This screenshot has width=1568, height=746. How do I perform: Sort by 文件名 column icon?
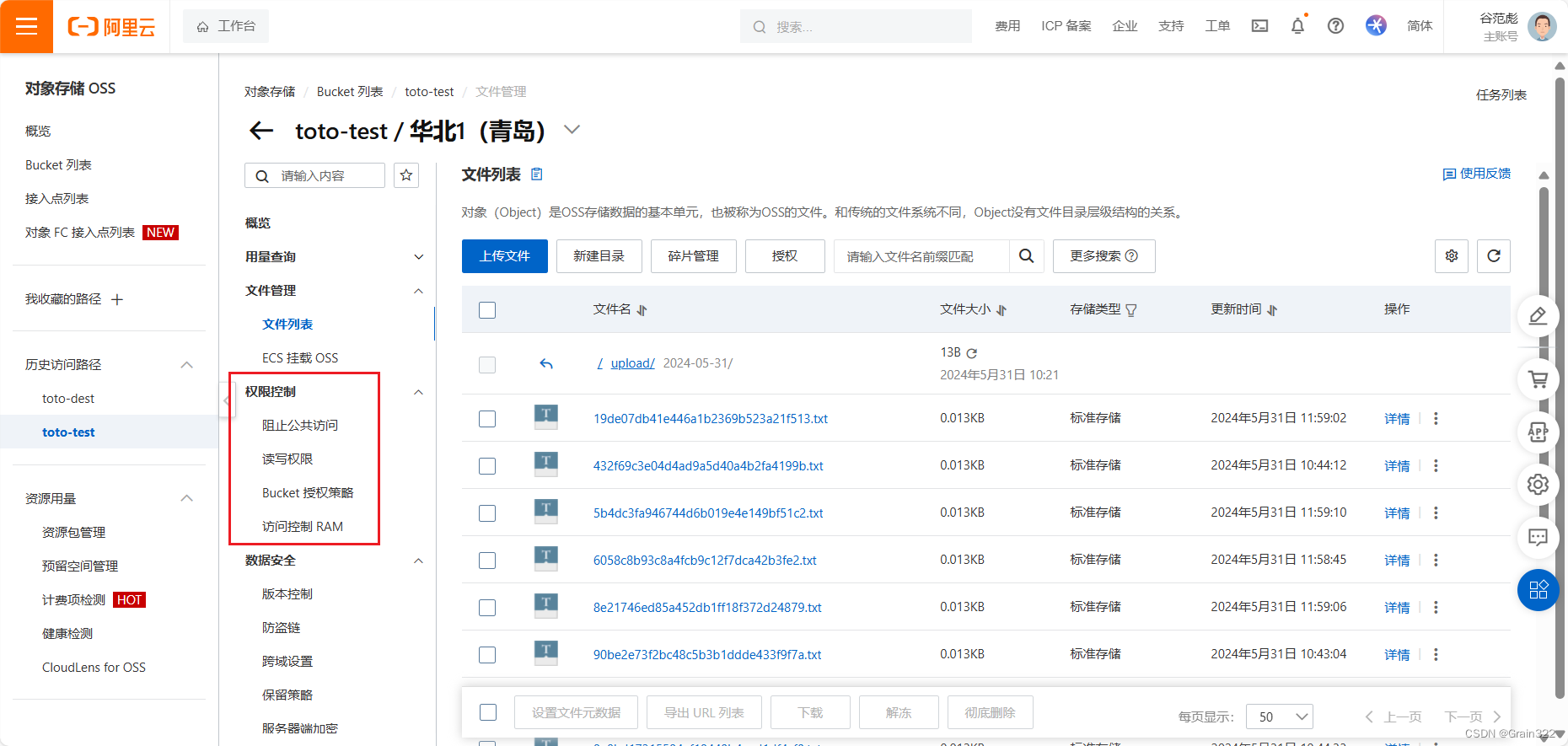click(642, 310)
